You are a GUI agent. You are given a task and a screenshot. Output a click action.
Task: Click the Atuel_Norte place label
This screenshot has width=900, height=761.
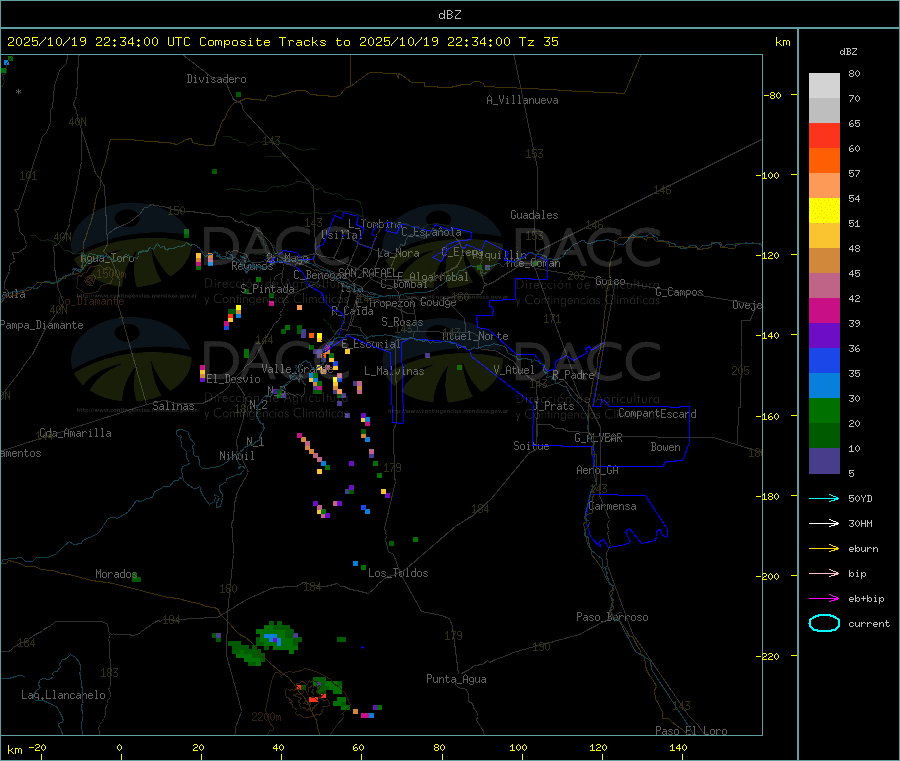tap(475, 336)
